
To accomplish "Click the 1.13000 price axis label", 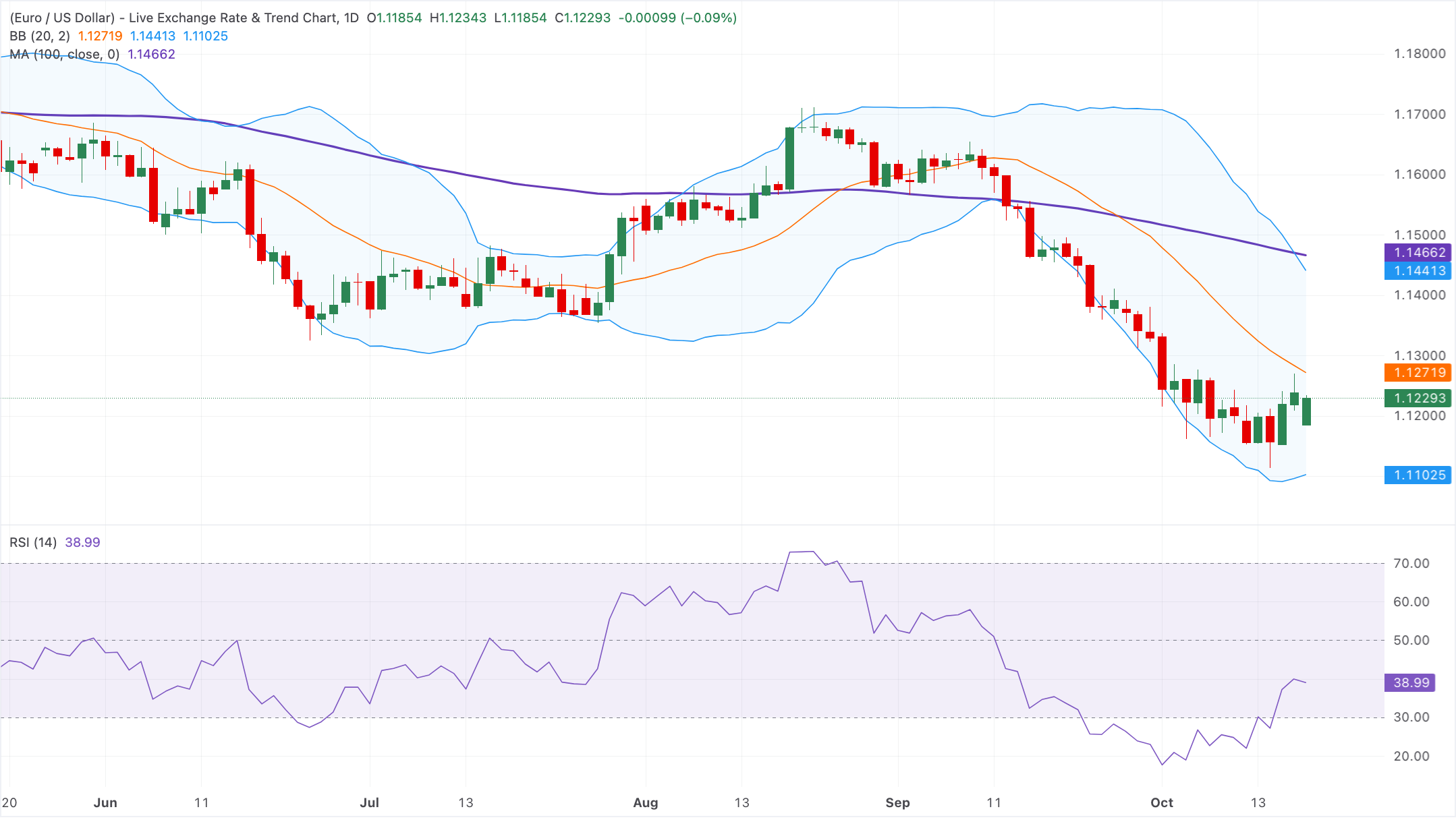I will (1420, 355).
